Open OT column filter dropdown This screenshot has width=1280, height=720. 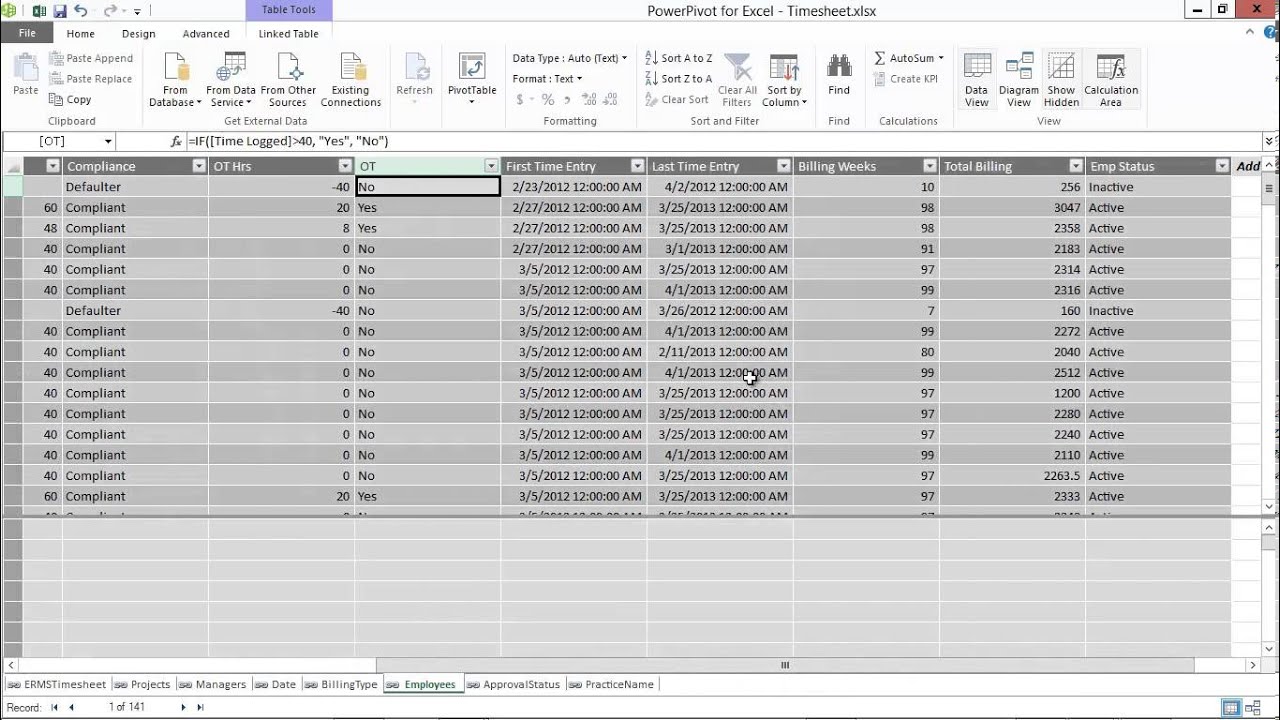(491, 166)
